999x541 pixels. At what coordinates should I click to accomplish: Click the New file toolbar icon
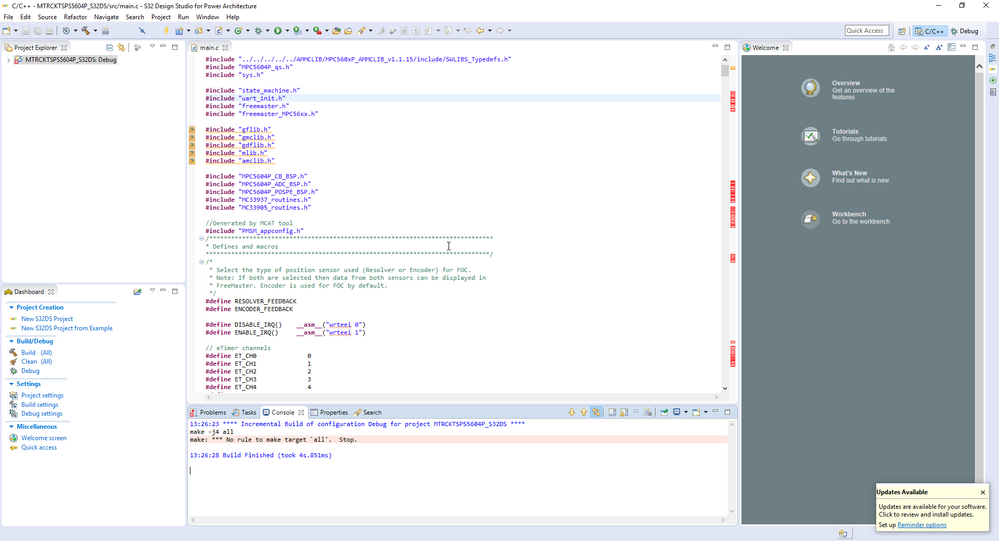click(x=6, y=31)
